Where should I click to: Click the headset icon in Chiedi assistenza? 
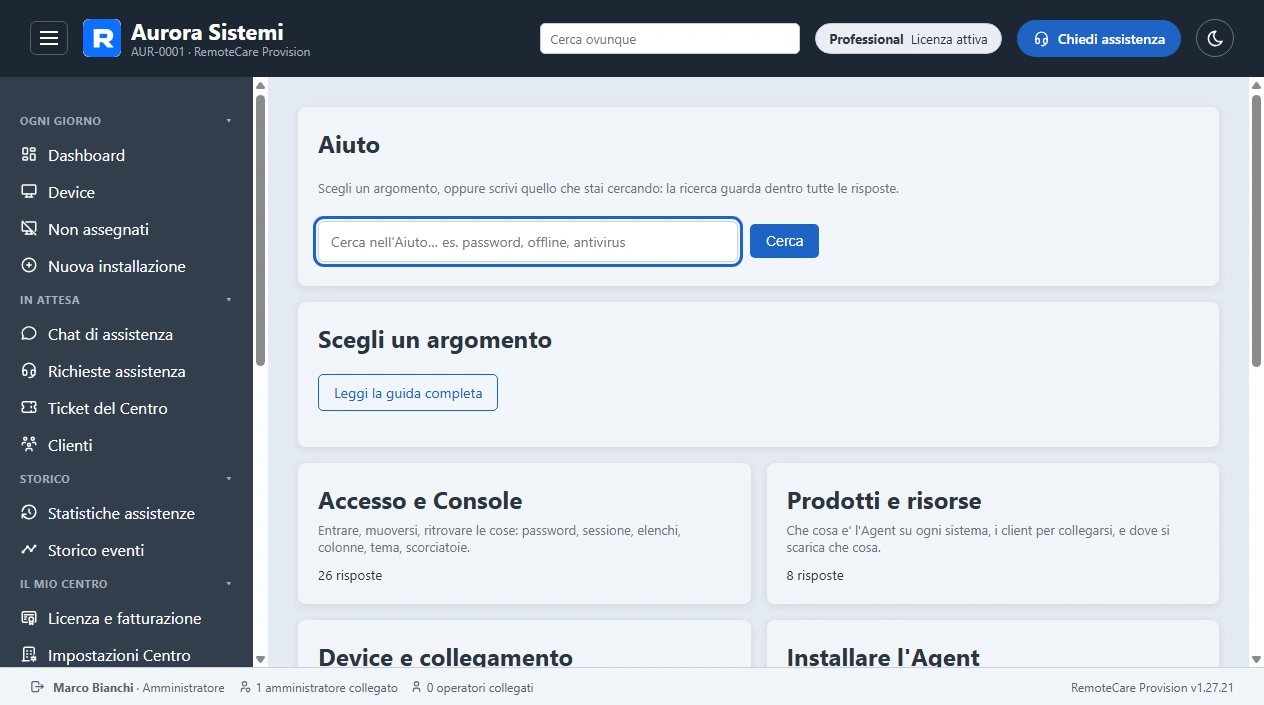[1041, 39]
